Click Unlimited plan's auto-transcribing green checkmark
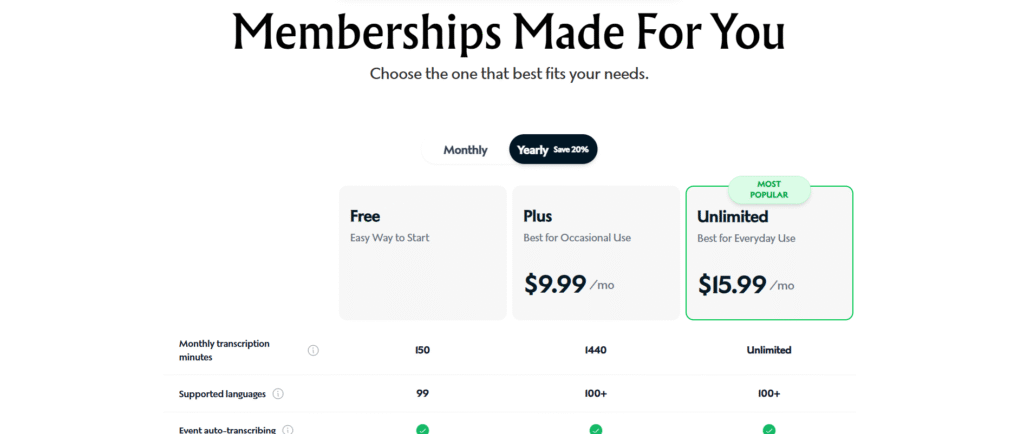1024x434 pixels. coord(769,429)
